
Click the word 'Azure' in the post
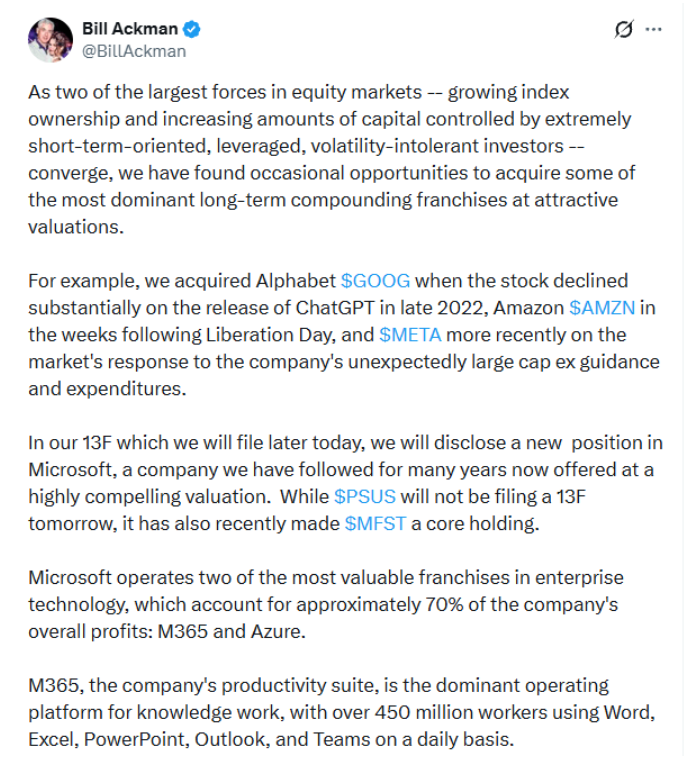click(x=278, y=632)
